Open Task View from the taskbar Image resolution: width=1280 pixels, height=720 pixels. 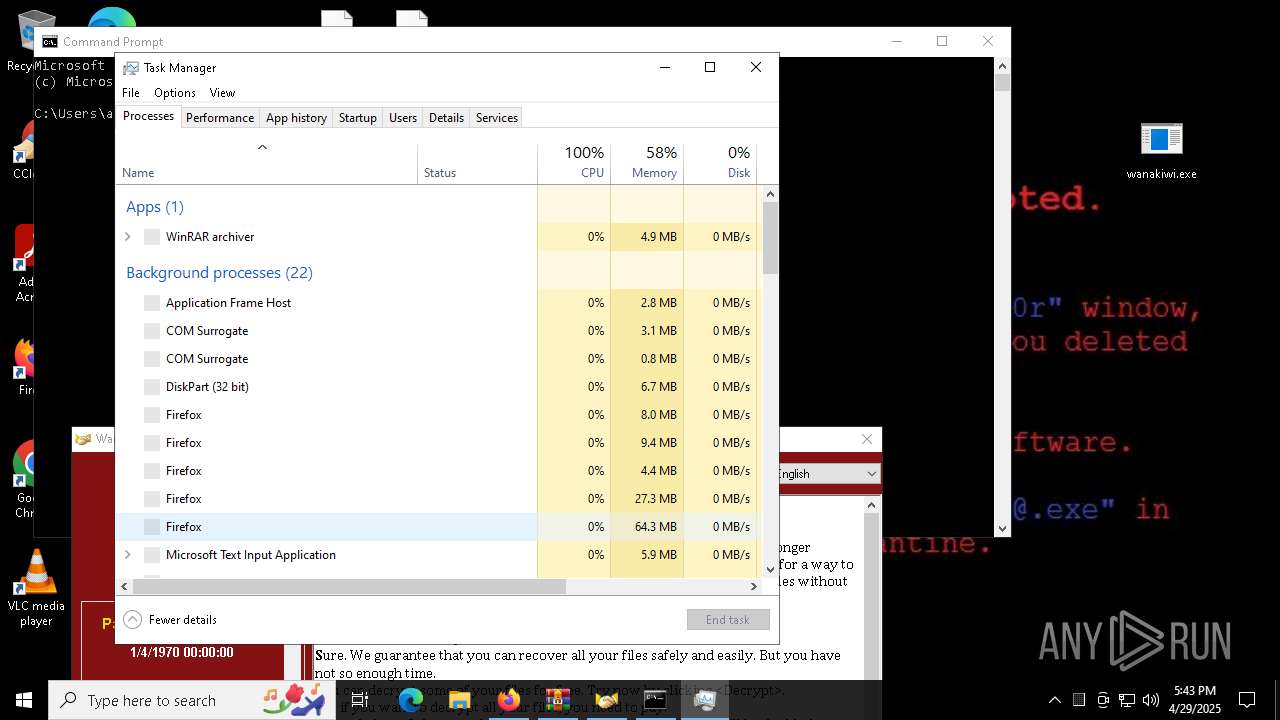(360, 700)
